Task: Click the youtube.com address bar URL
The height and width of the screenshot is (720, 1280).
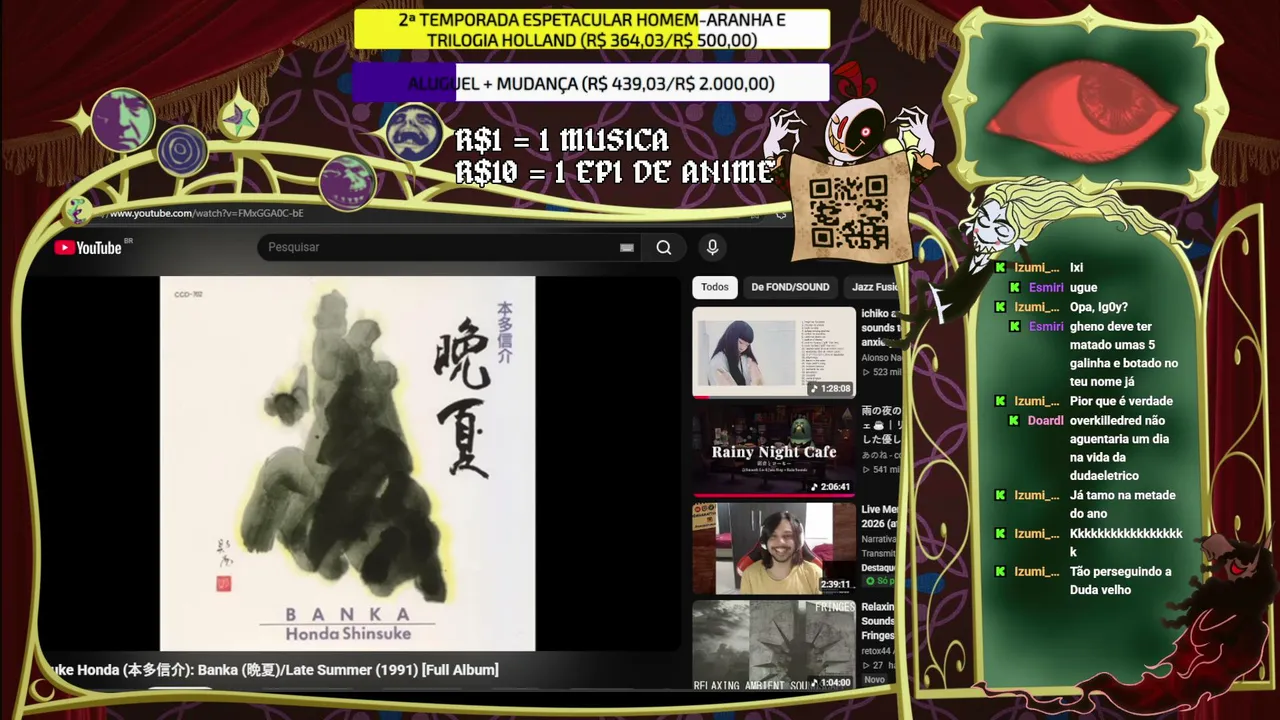Action: 206,213
